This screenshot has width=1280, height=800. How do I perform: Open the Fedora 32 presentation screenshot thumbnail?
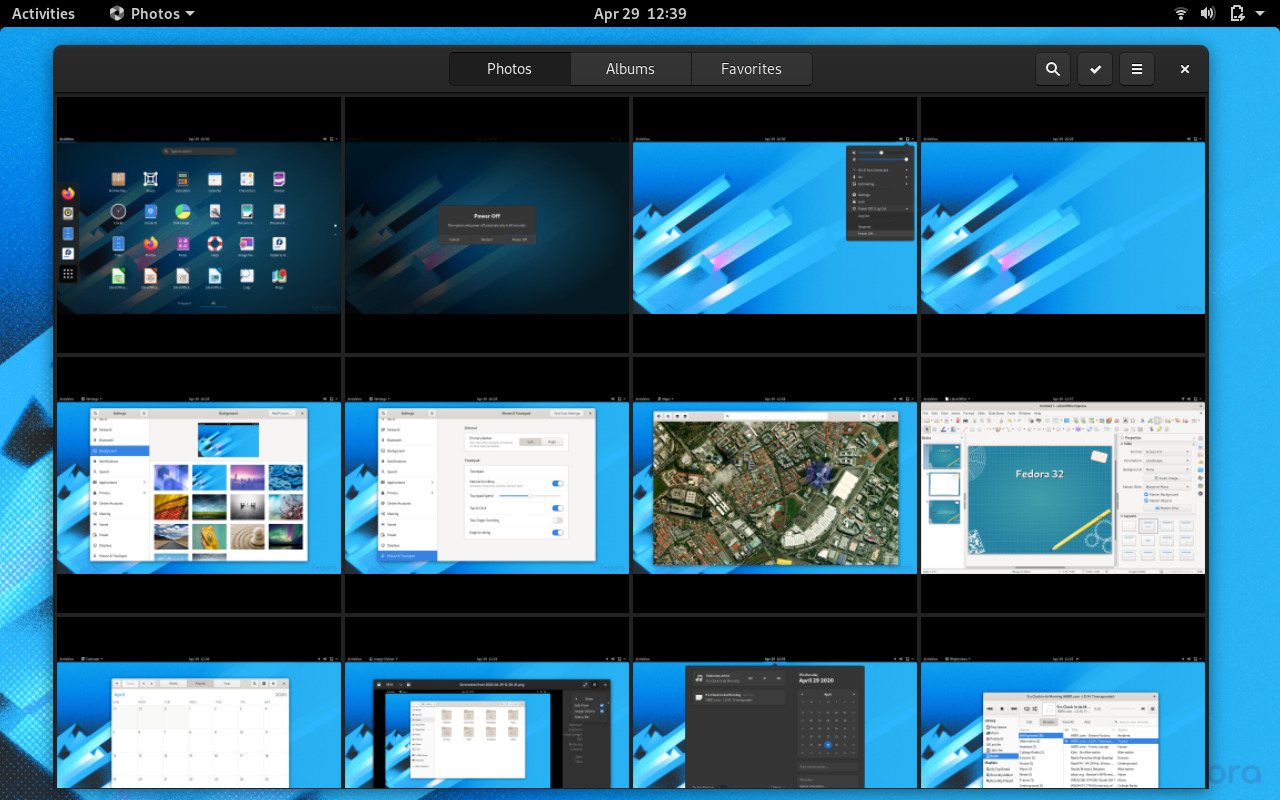[1063, 485]
